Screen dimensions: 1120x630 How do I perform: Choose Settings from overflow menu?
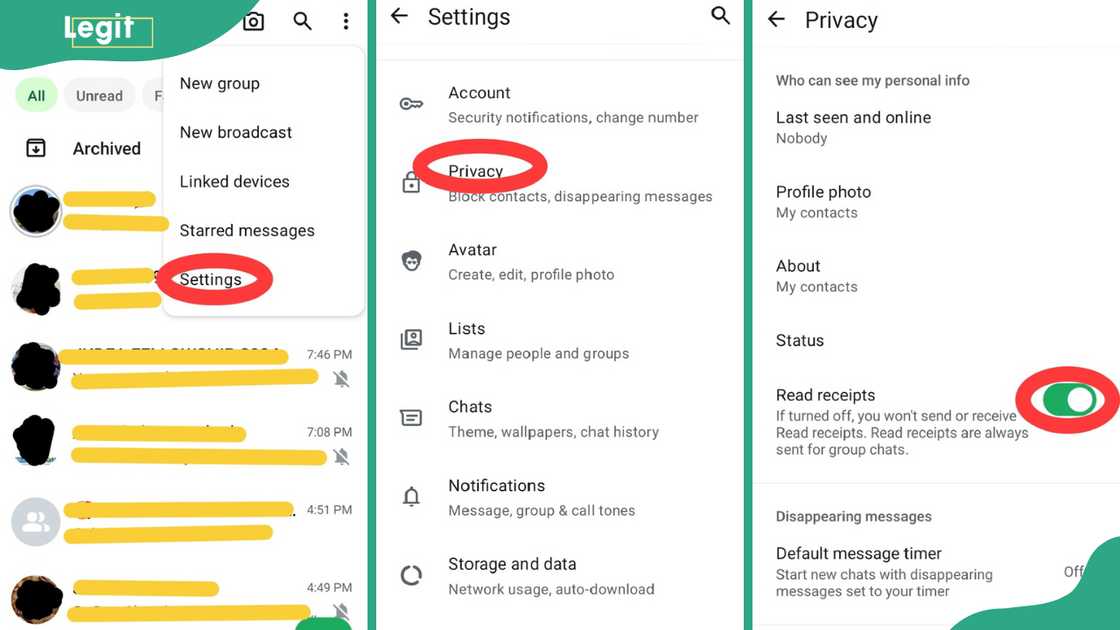211,279
